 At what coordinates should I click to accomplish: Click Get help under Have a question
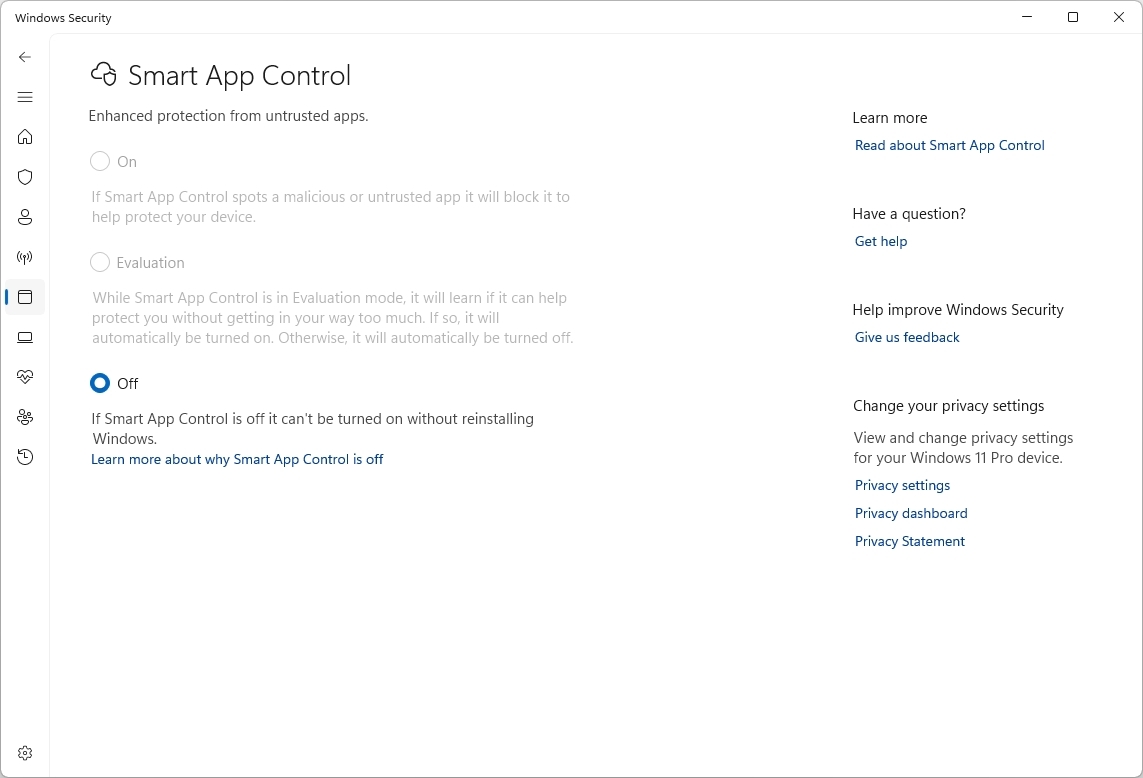880,241
